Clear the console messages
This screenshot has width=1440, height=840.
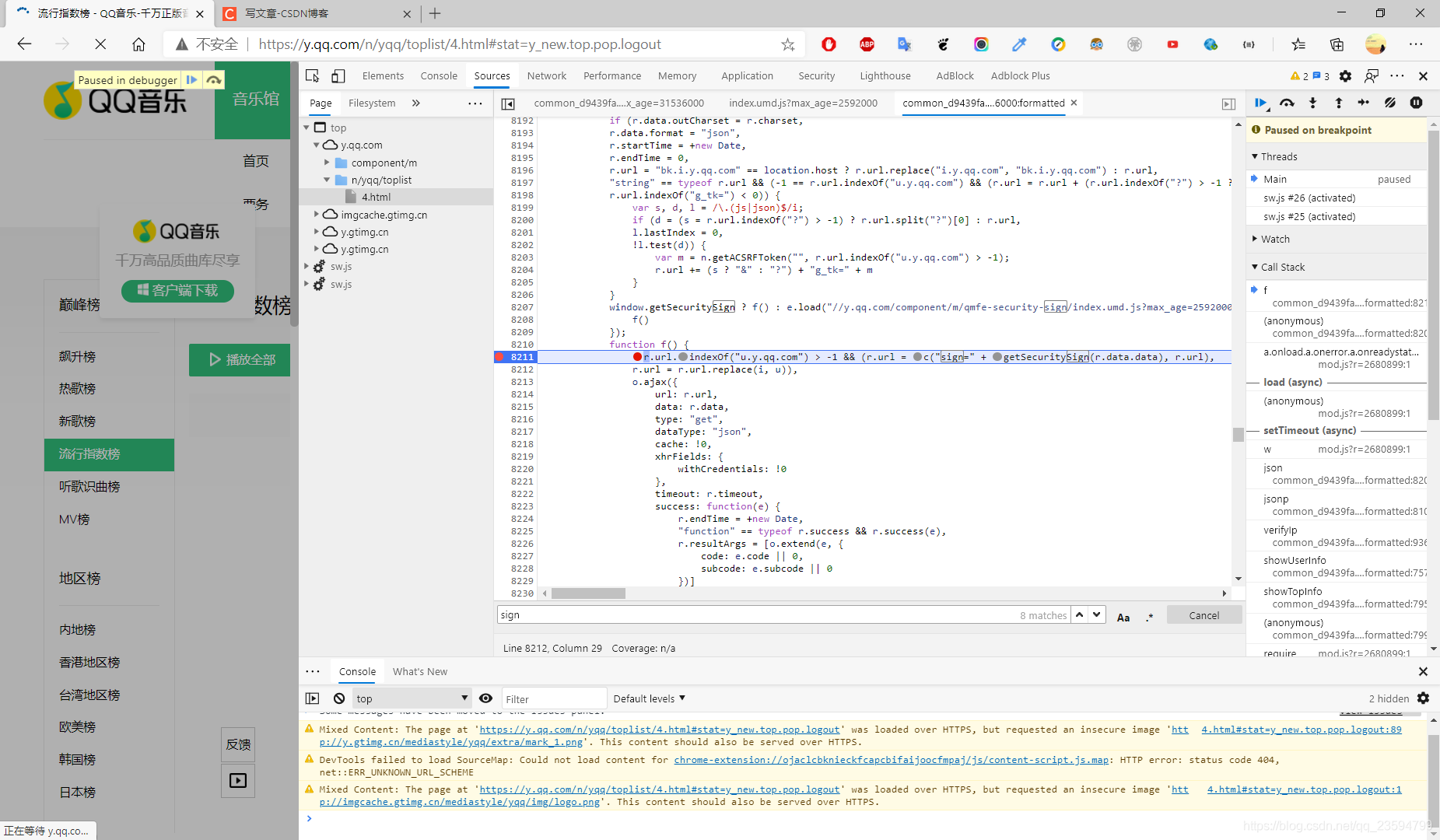[x=339, y=698]
